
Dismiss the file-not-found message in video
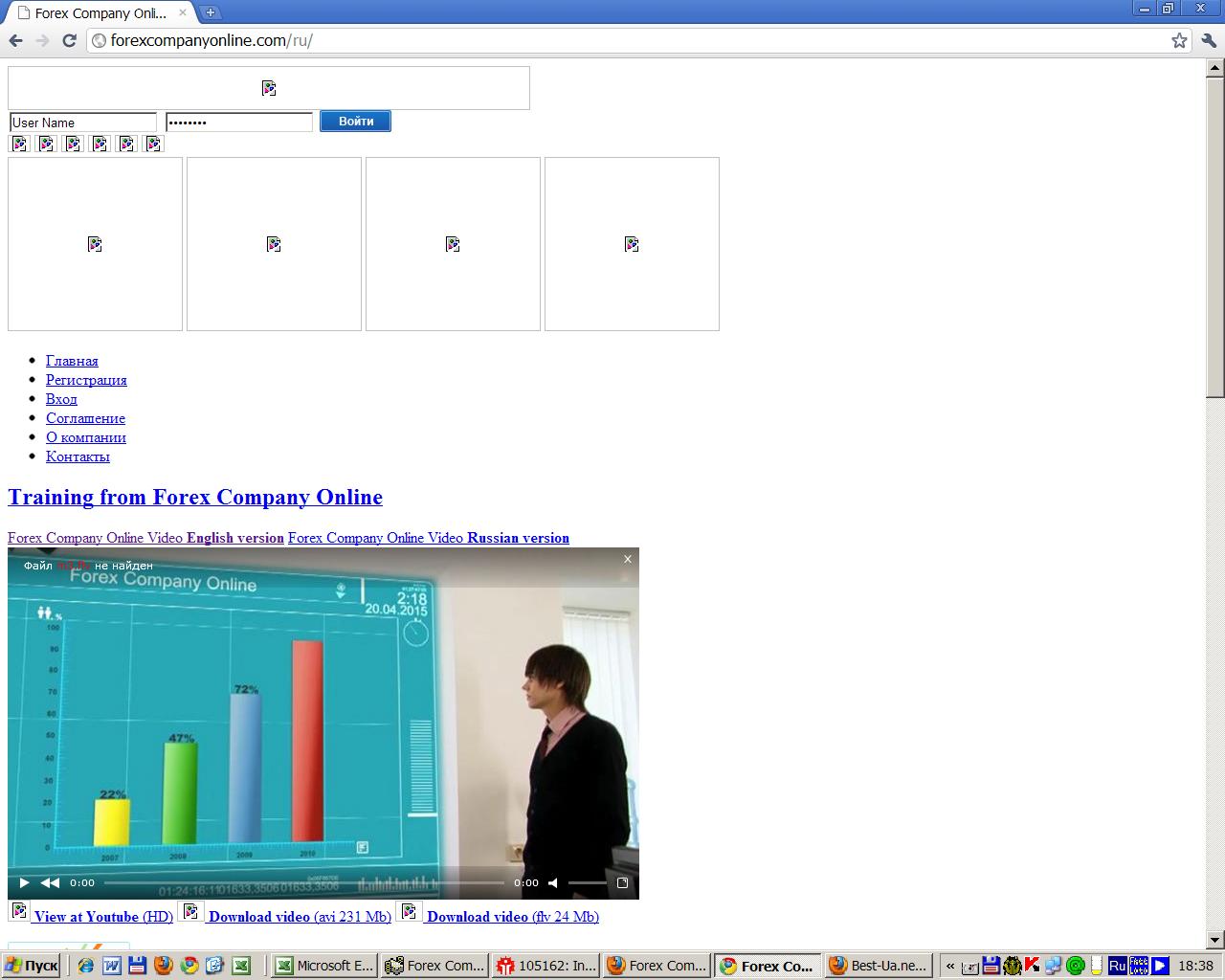pyautogui.click(x=628, y=559)
